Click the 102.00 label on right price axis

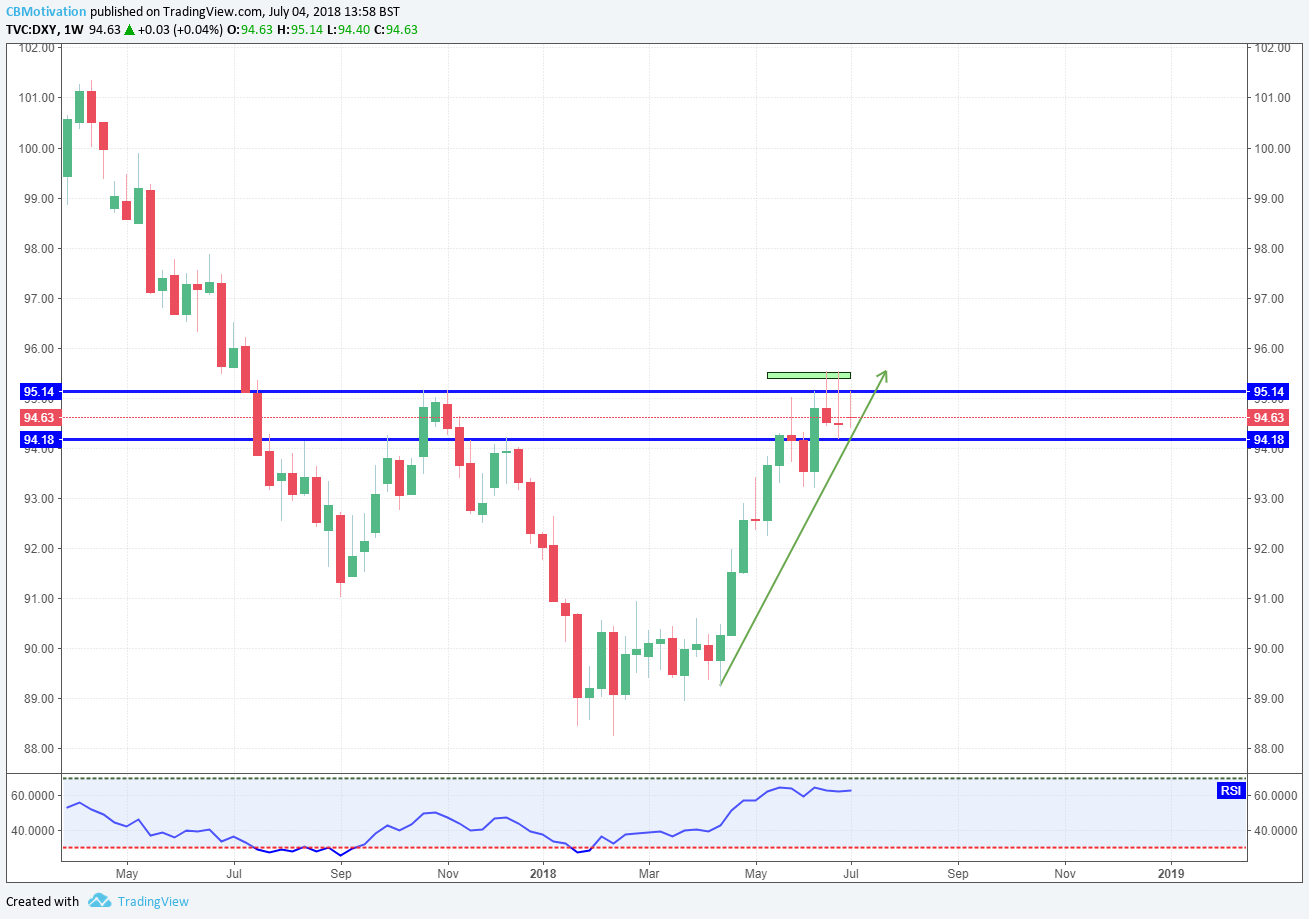[x=1271, y=48]
